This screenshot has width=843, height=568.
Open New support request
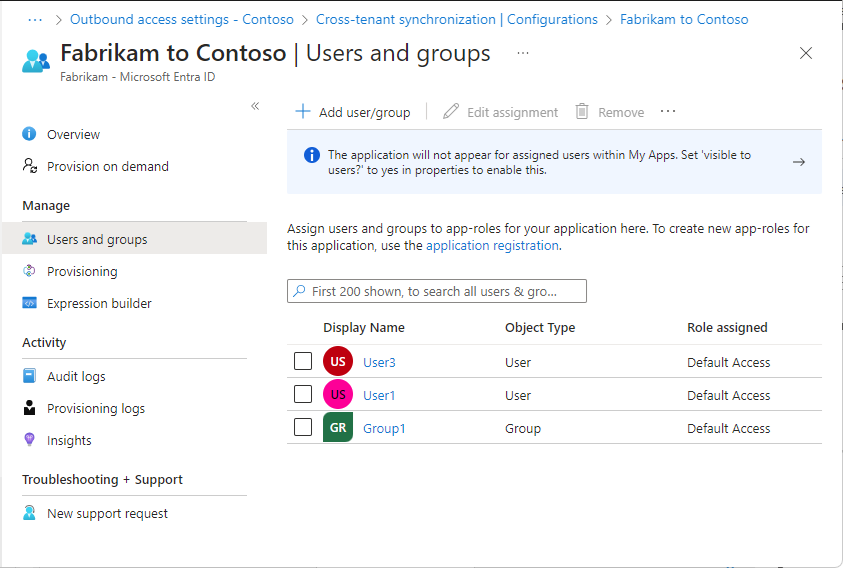[x=107, y=513]
